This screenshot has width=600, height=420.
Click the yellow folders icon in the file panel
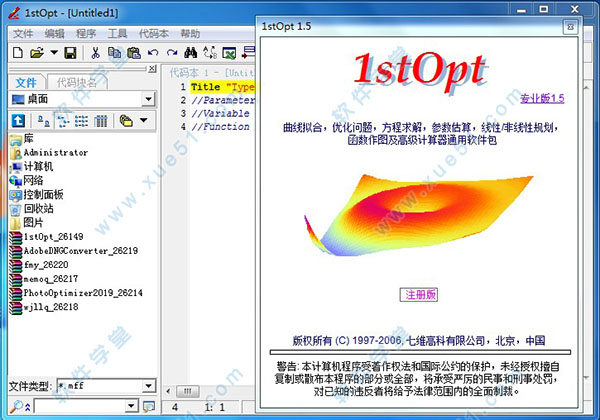click(x=126, y=121)
